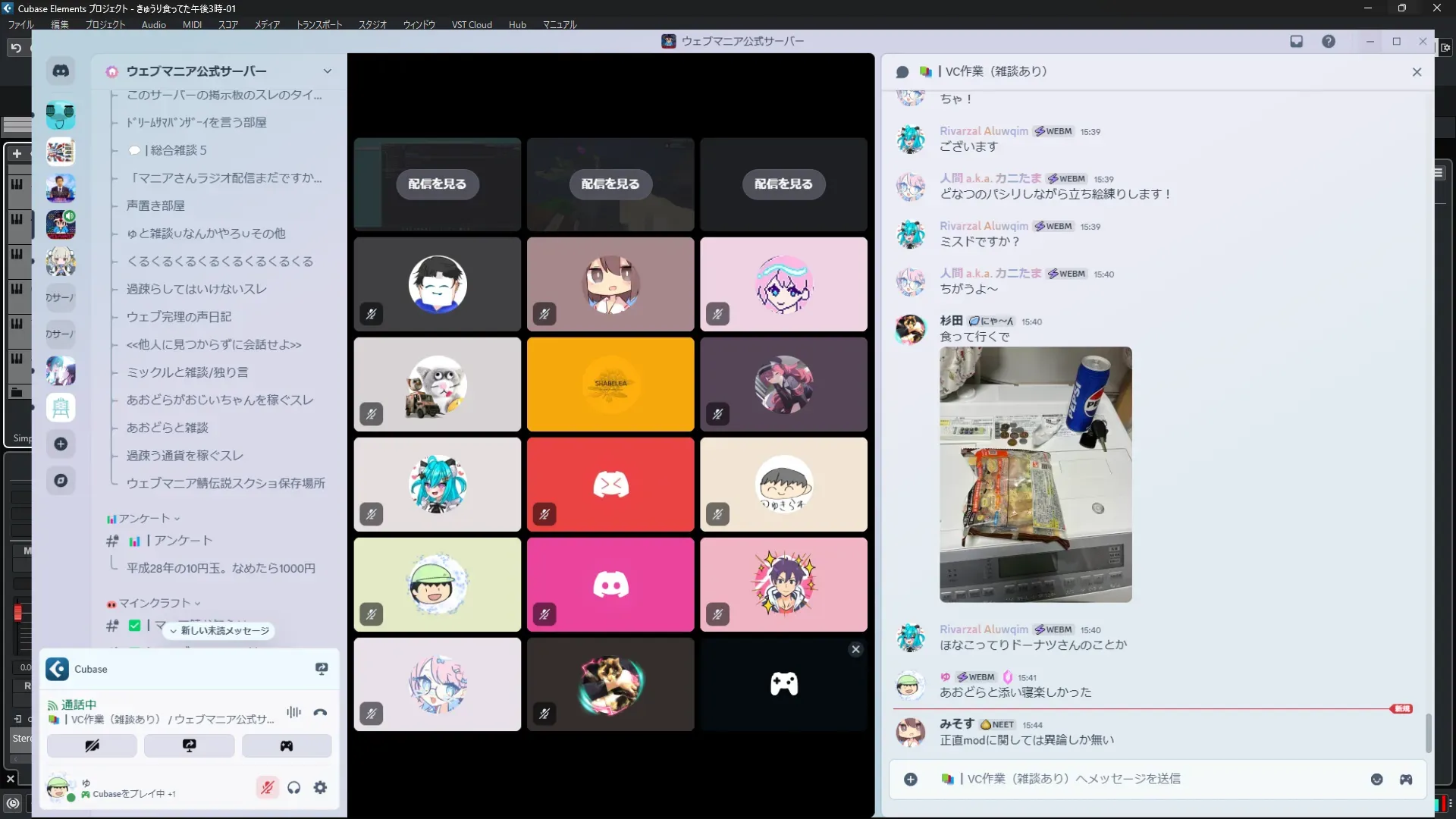Open the emoji picker in message box
The width and height of the screenshot is (1456, 819).
(x=1376, y=780)
